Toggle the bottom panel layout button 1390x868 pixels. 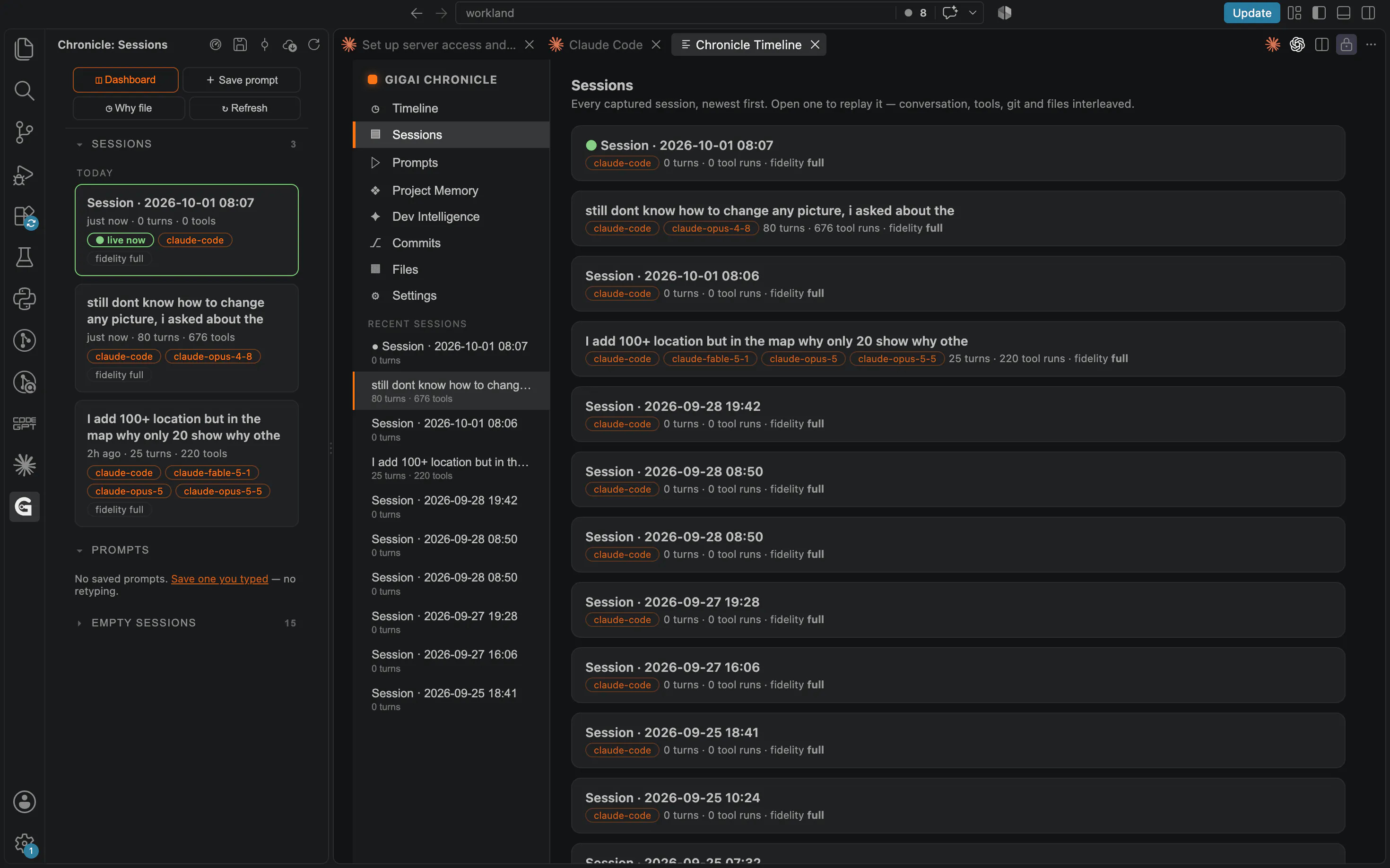1344,13
